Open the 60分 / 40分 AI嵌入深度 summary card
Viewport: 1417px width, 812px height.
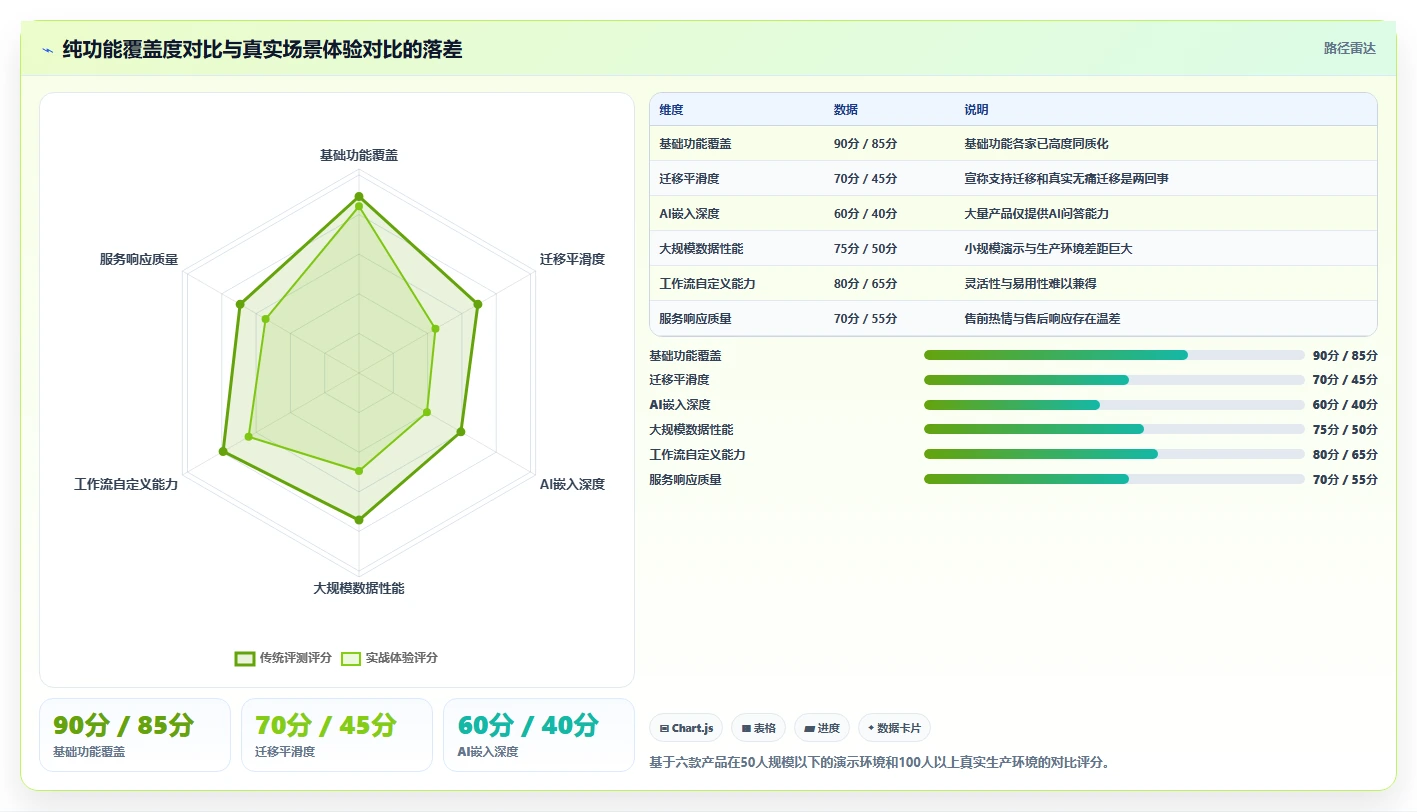pos(539,735)
